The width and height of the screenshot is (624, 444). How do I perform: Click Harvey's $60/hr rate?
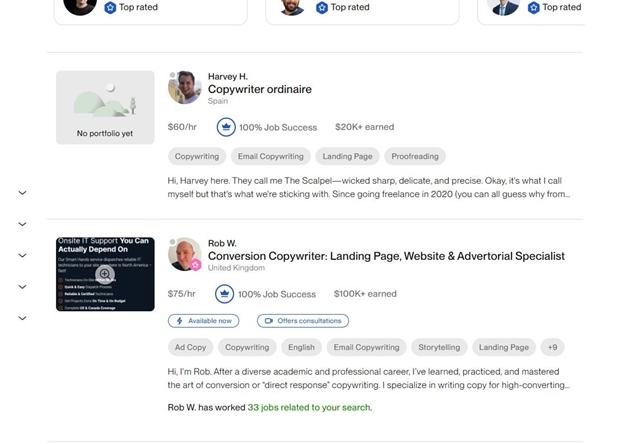[x=182, y=127]
